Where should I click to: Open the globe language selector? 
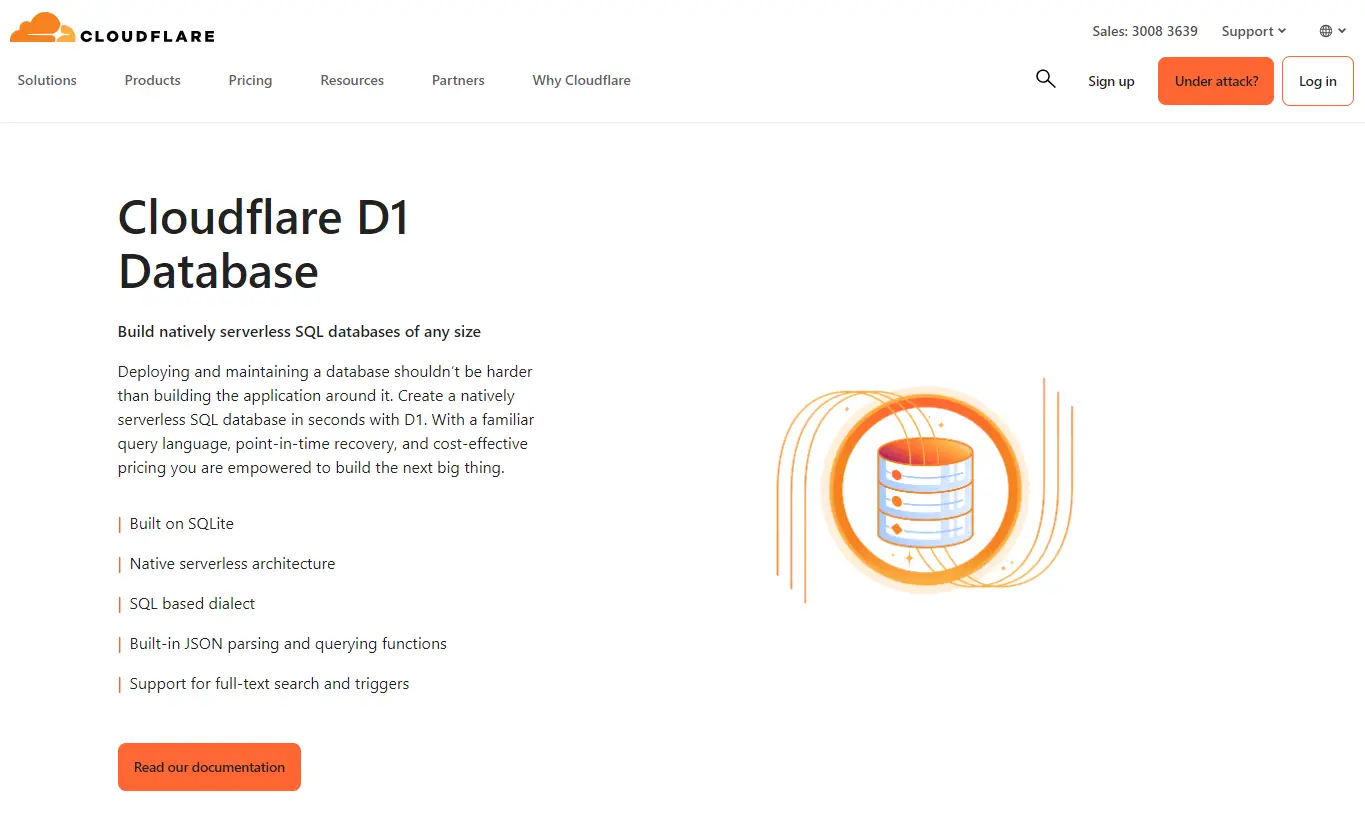1331,31
